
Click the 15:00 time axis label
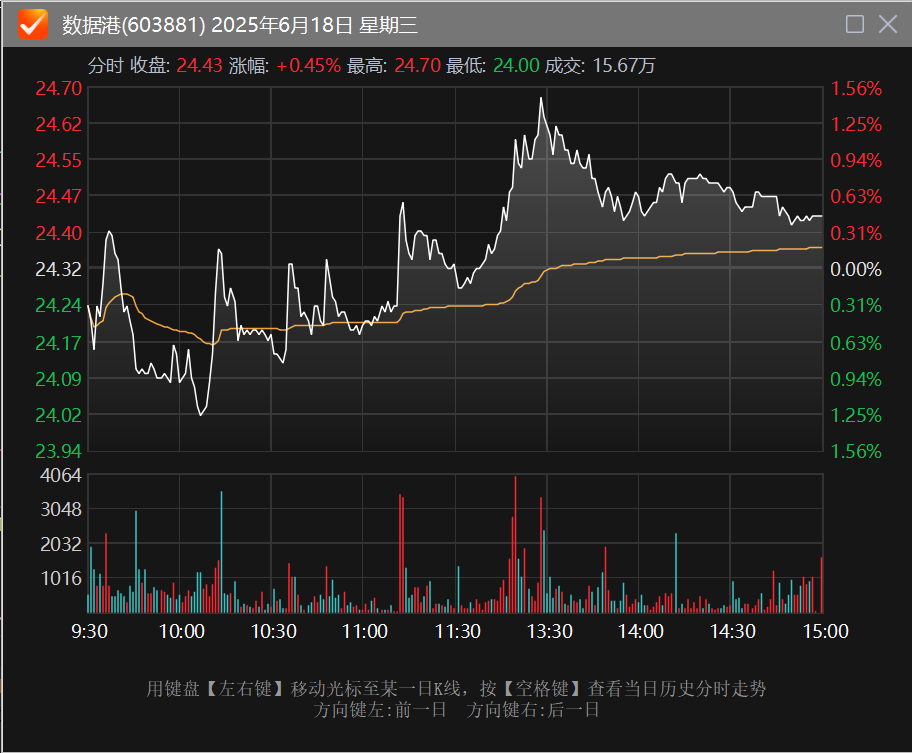point(825,631)
